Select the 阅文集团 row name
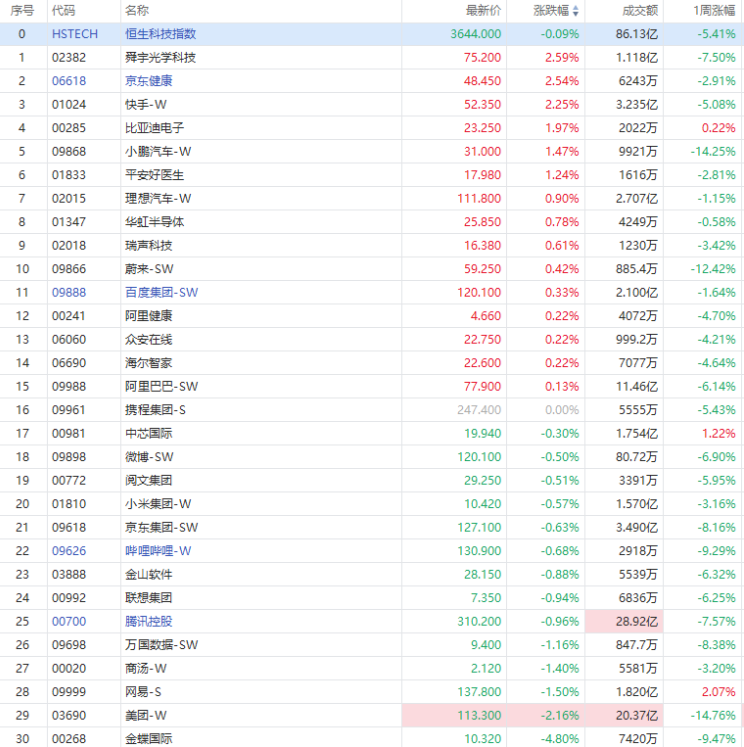This screenshot has width=744, height=747. coord(148,481)
